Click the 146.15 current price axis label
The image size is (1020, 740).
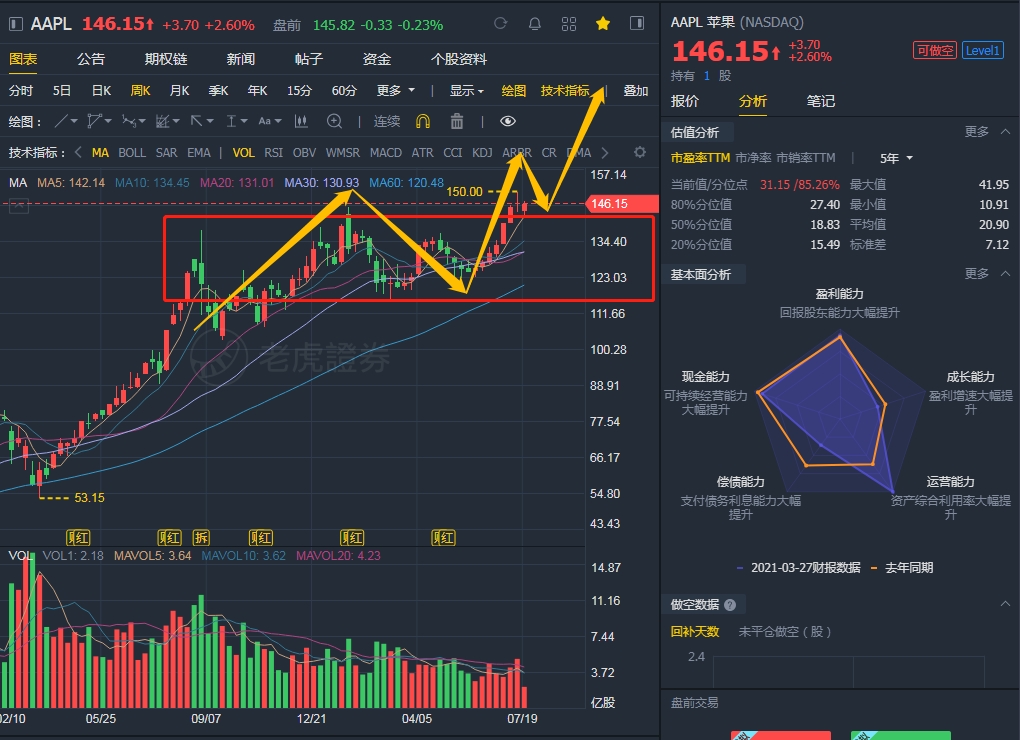pos(621,204)
